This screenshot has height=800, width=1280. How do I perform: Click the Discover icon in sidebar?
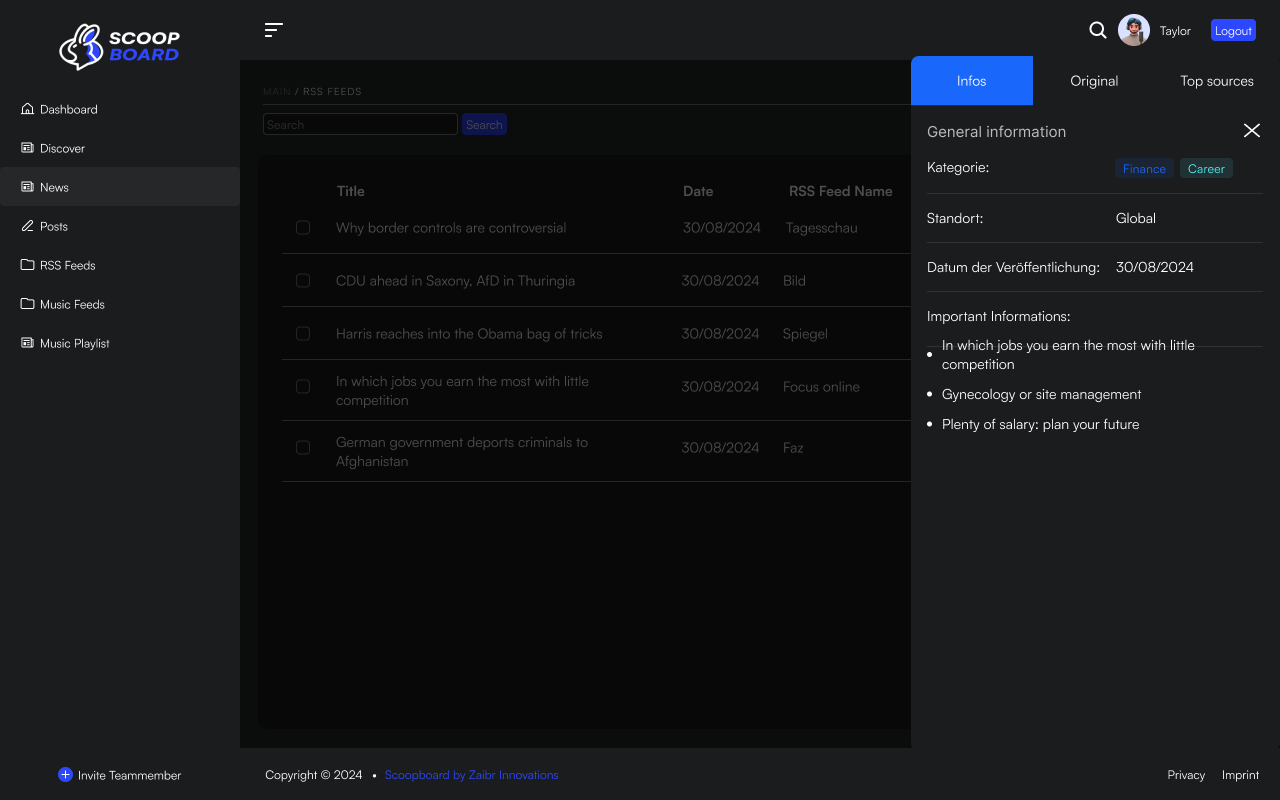(27, 148)
